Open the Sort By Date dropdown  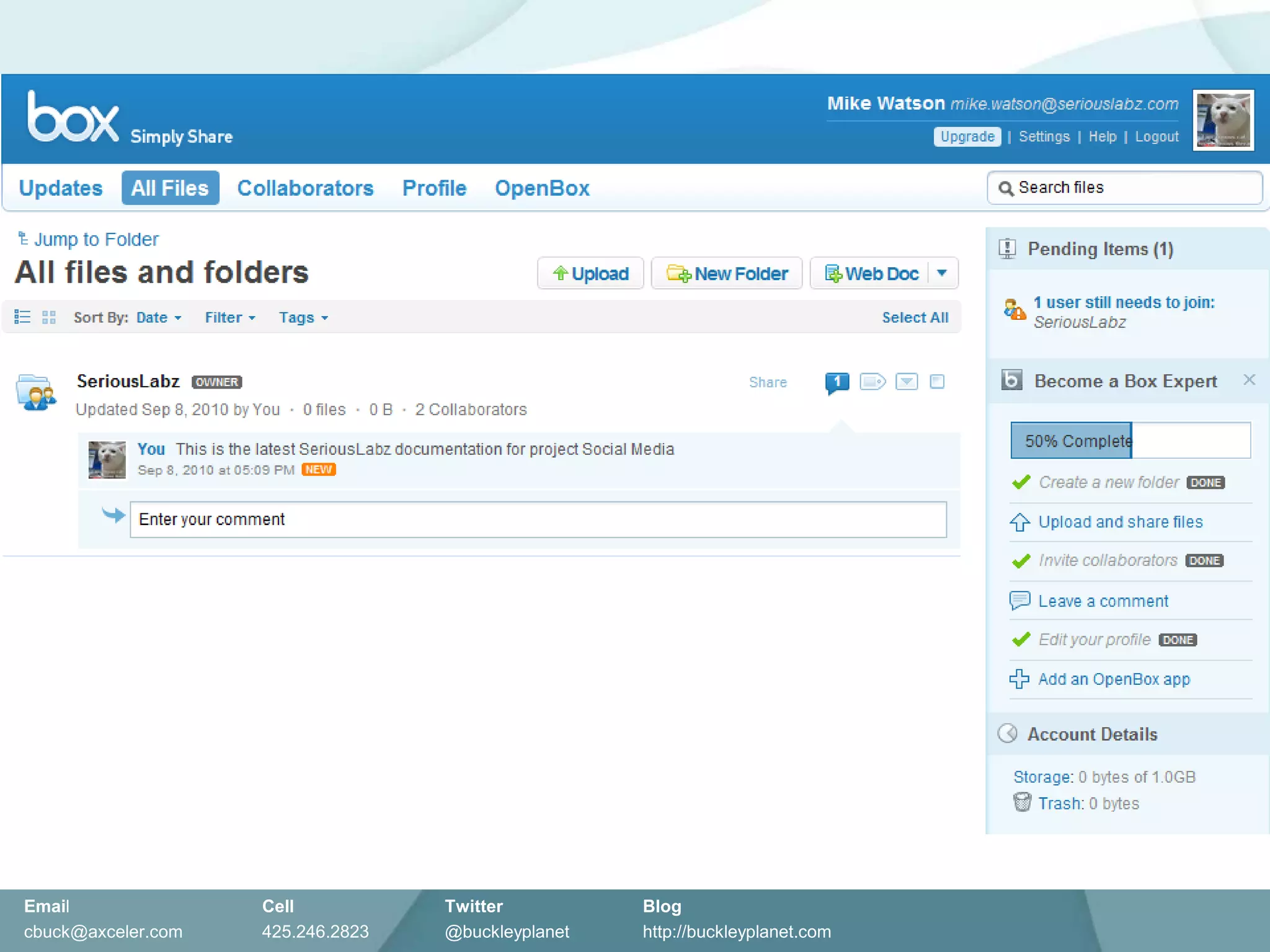[x=159, y=318]
